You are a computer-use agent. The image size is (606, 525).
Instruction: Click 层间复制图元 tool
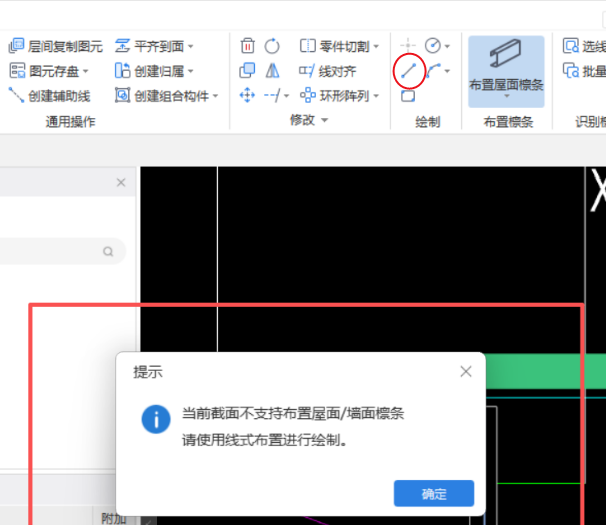[x=56, y=46]
